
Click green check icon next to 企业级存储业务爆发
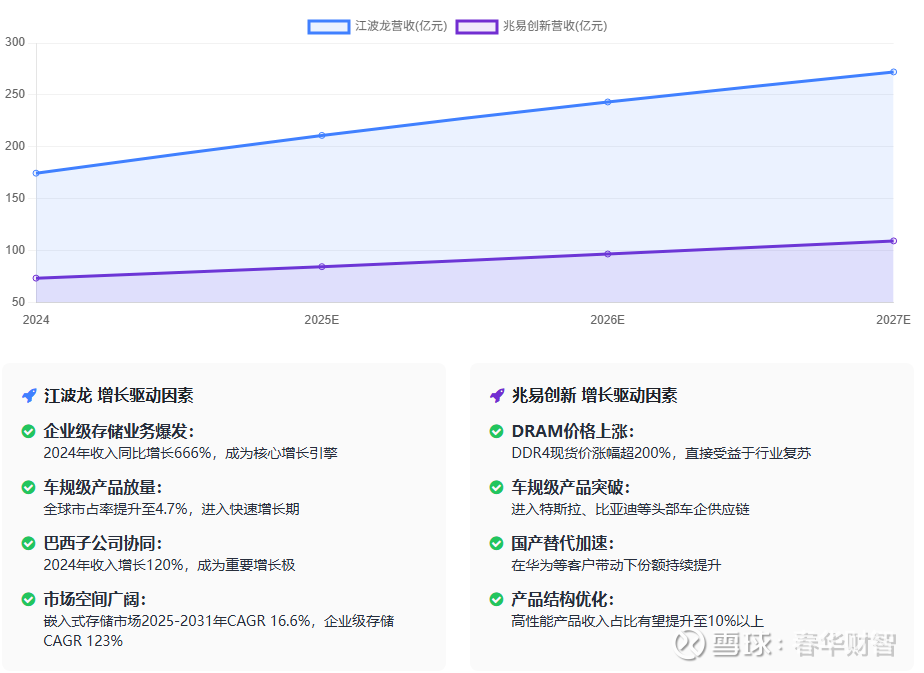(29, 431)
